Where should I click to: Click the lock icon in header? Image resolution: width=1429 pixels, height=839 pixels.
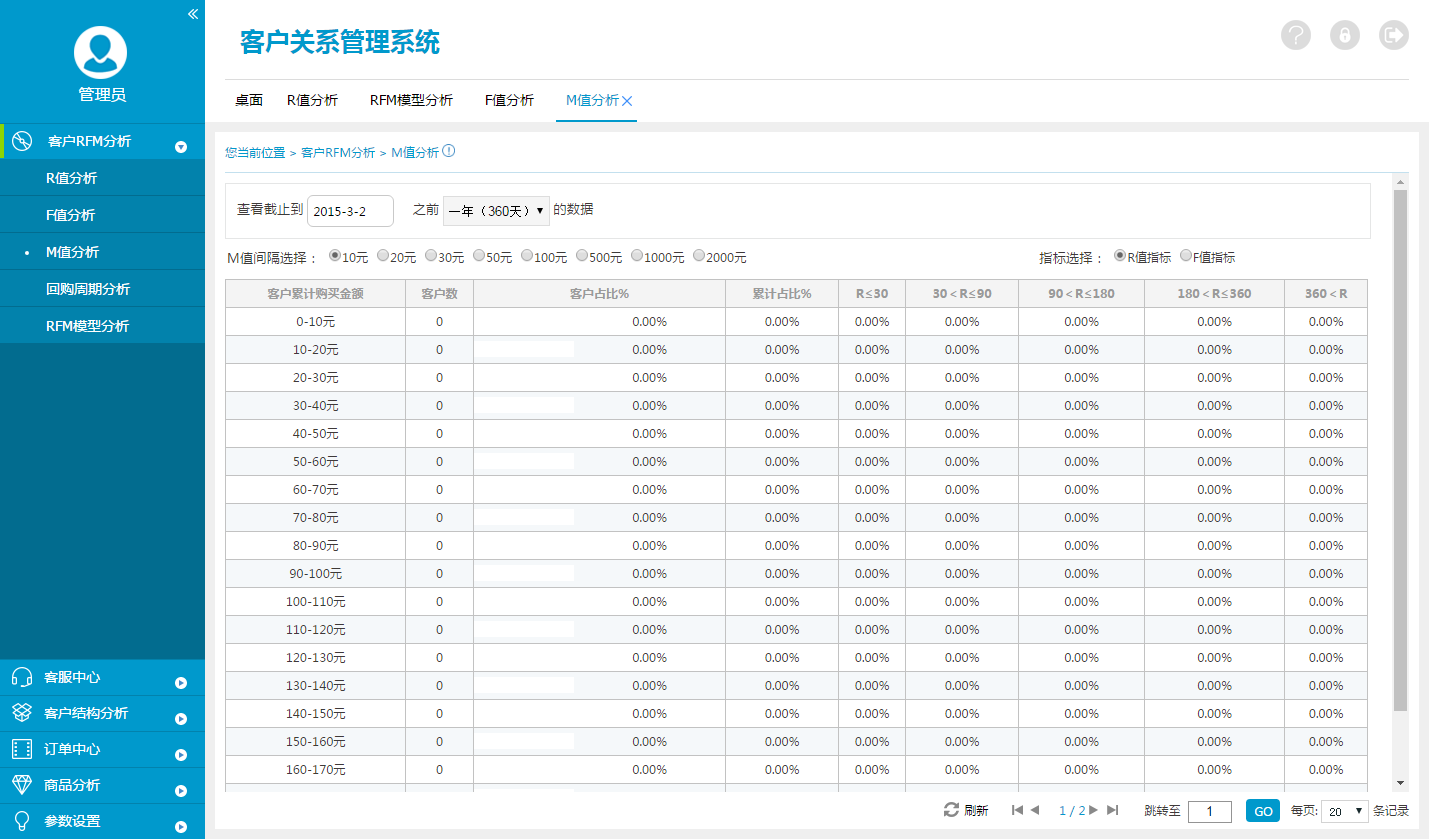coord(1345,35)
